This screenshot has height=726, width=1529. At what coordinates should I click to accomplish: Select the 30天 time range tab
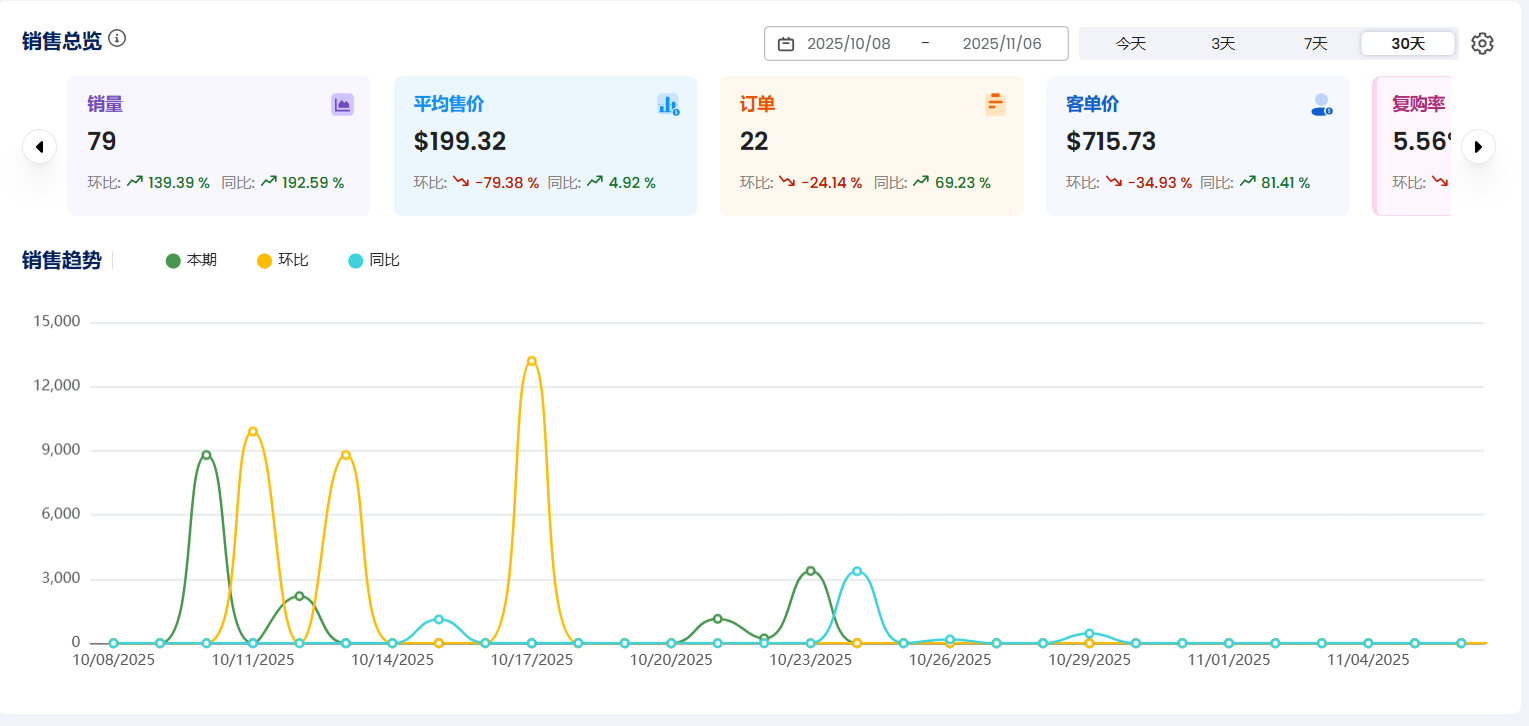coord(1407,44)
